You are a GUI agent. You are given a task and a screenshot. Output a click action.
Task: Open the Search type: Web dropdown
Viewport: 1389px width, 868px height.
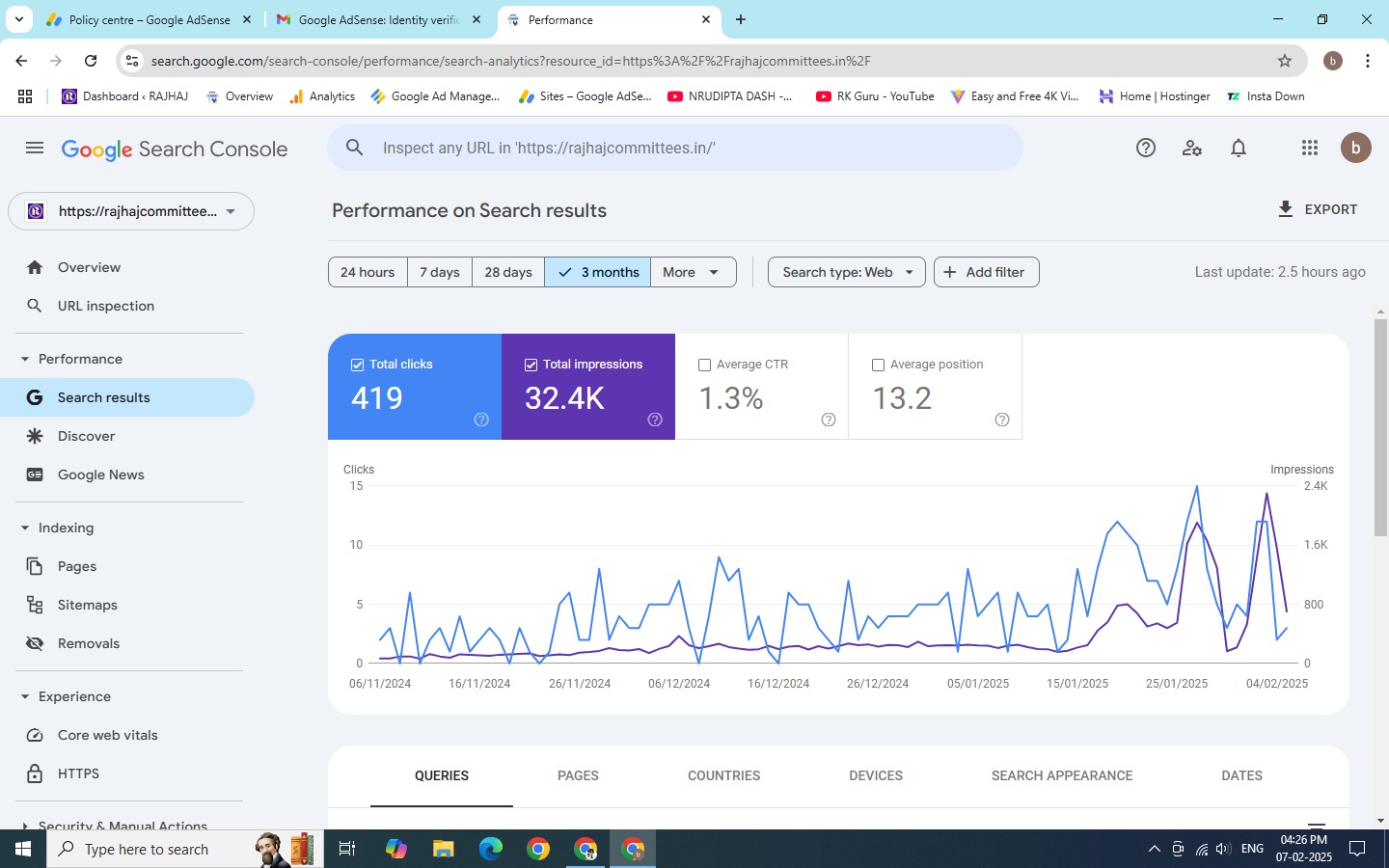tap(847, 272)
